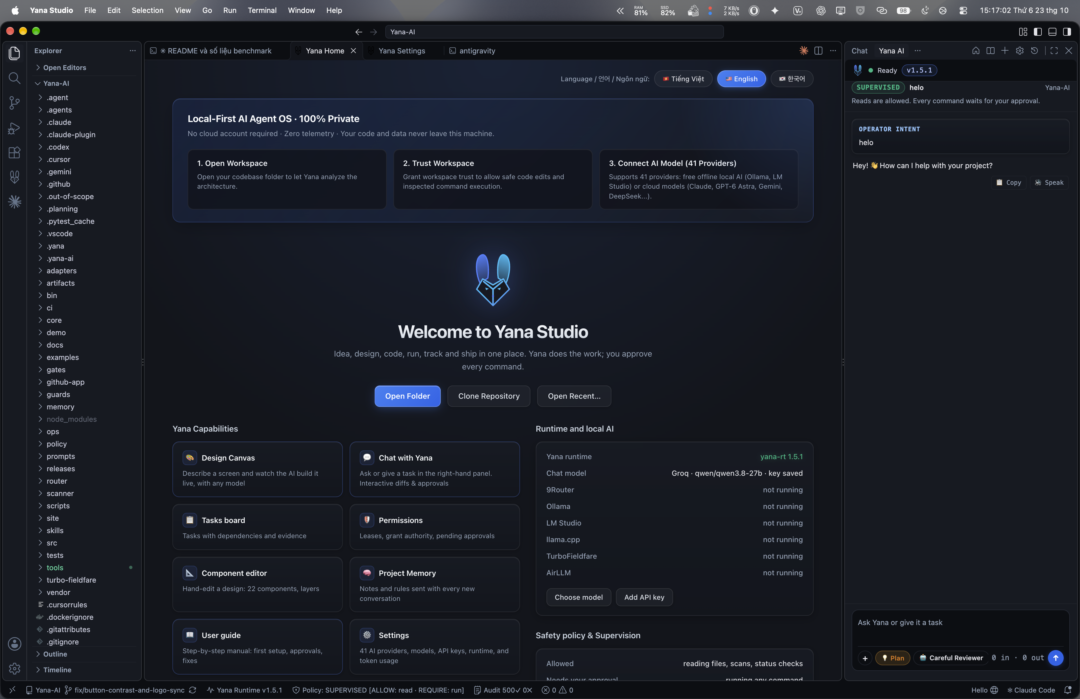Open the Terminal menu

pos(262,10)
